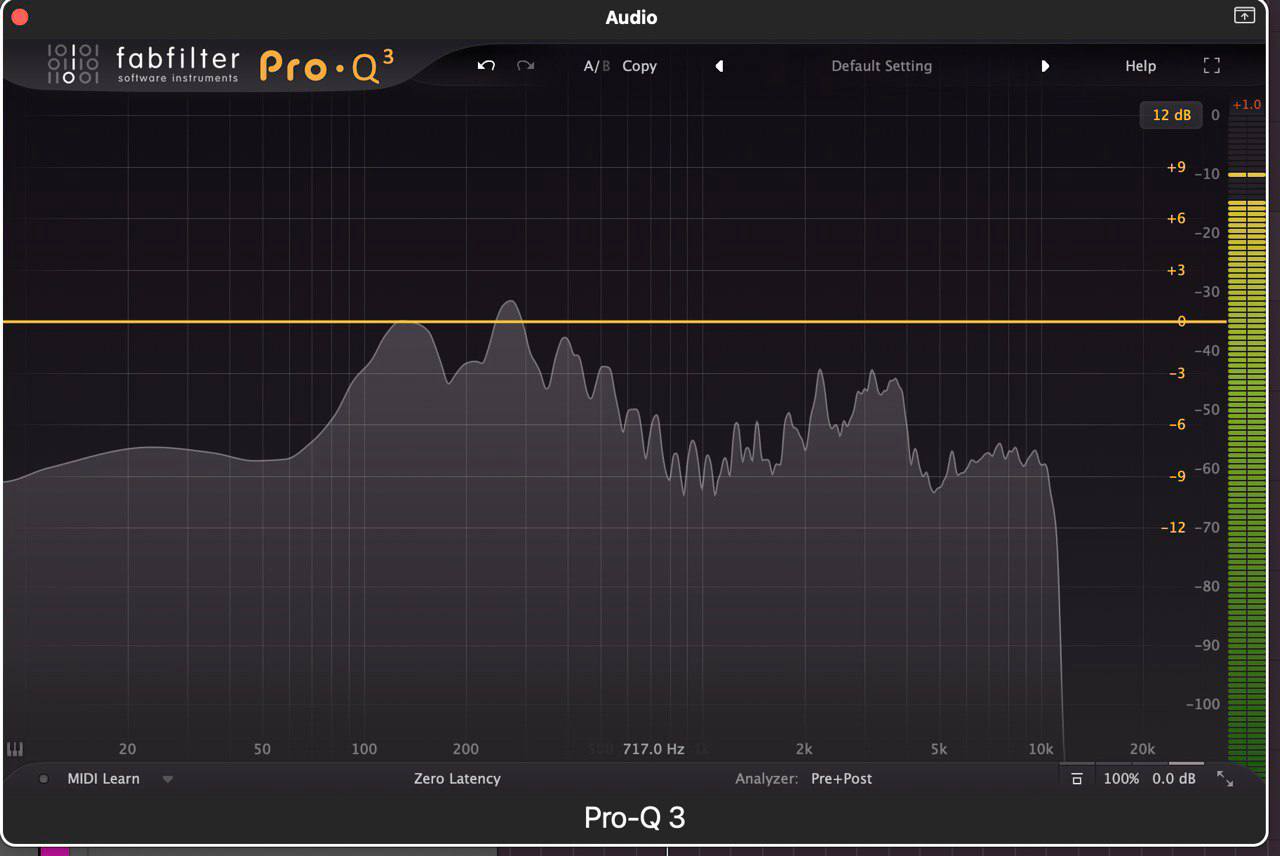
Task: Click the resize arrows icon in the bottom bar
Action: pyautogui.click(x=1224, y=779)
